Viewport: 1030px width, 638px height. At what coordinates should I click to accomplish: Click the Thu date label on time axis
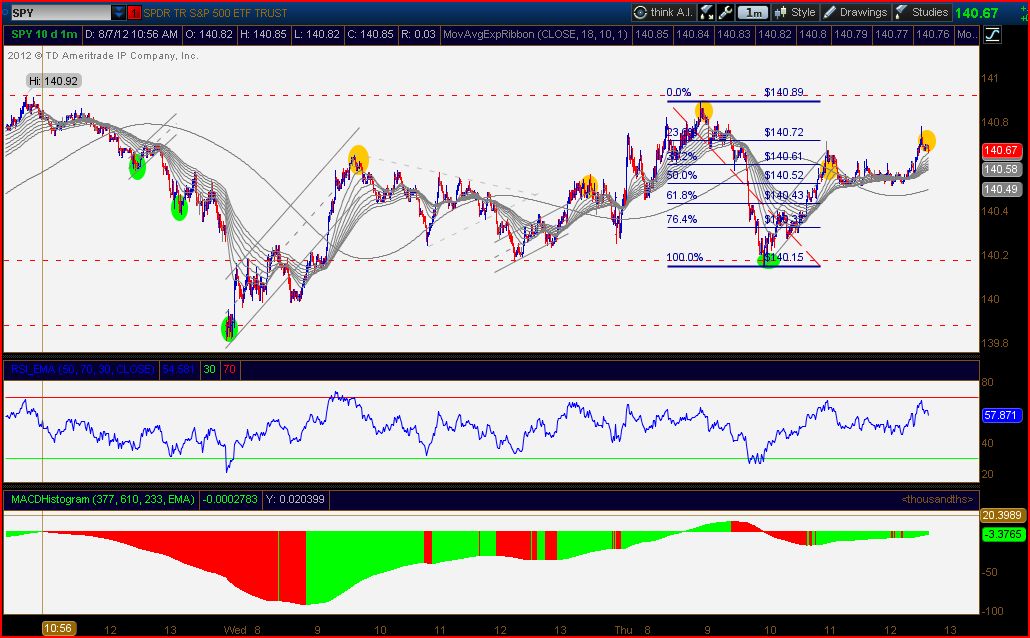click(623, 630)
